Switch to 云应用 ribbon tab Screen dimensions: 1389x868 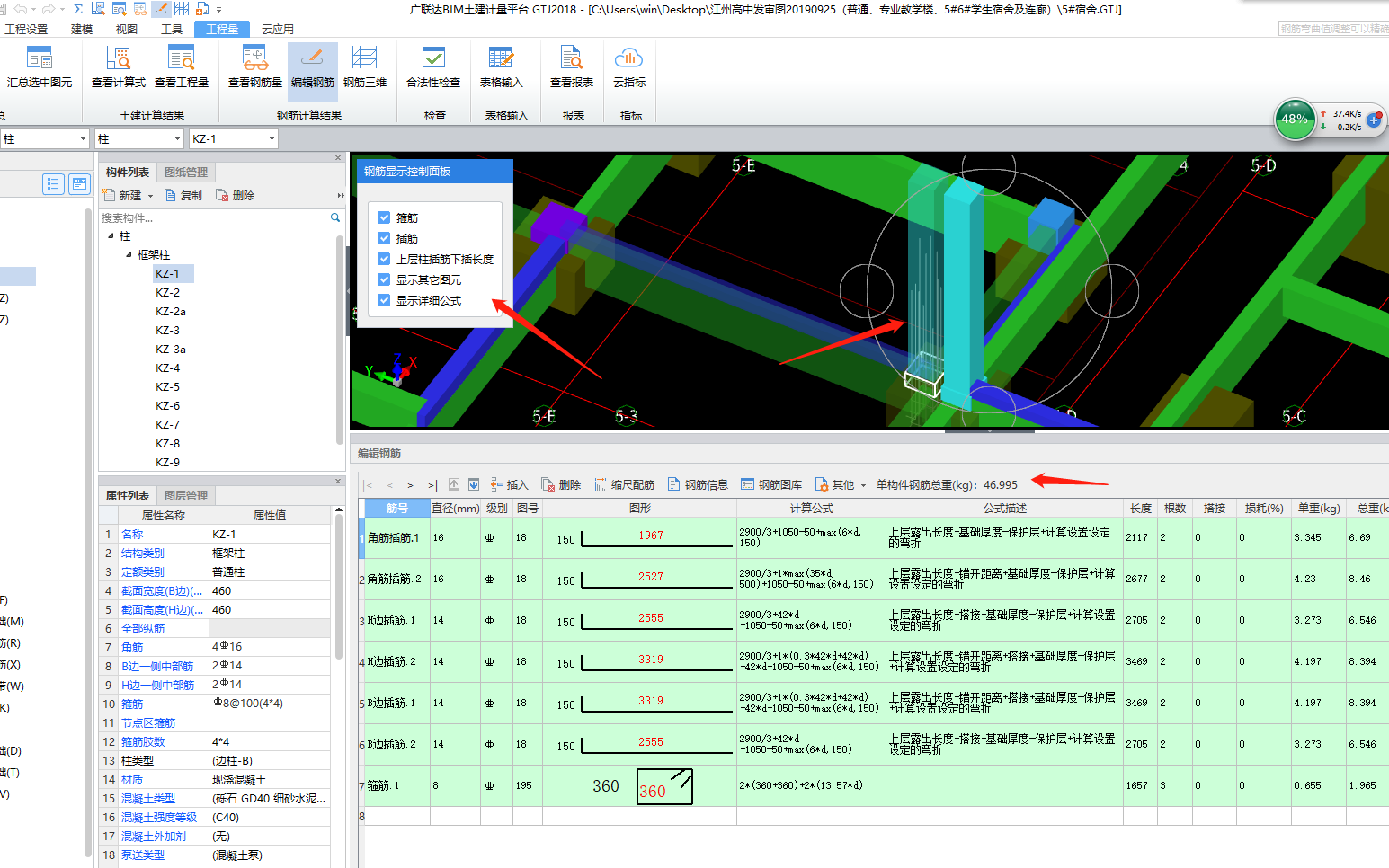pyautogui.click(x=278, y=29)
